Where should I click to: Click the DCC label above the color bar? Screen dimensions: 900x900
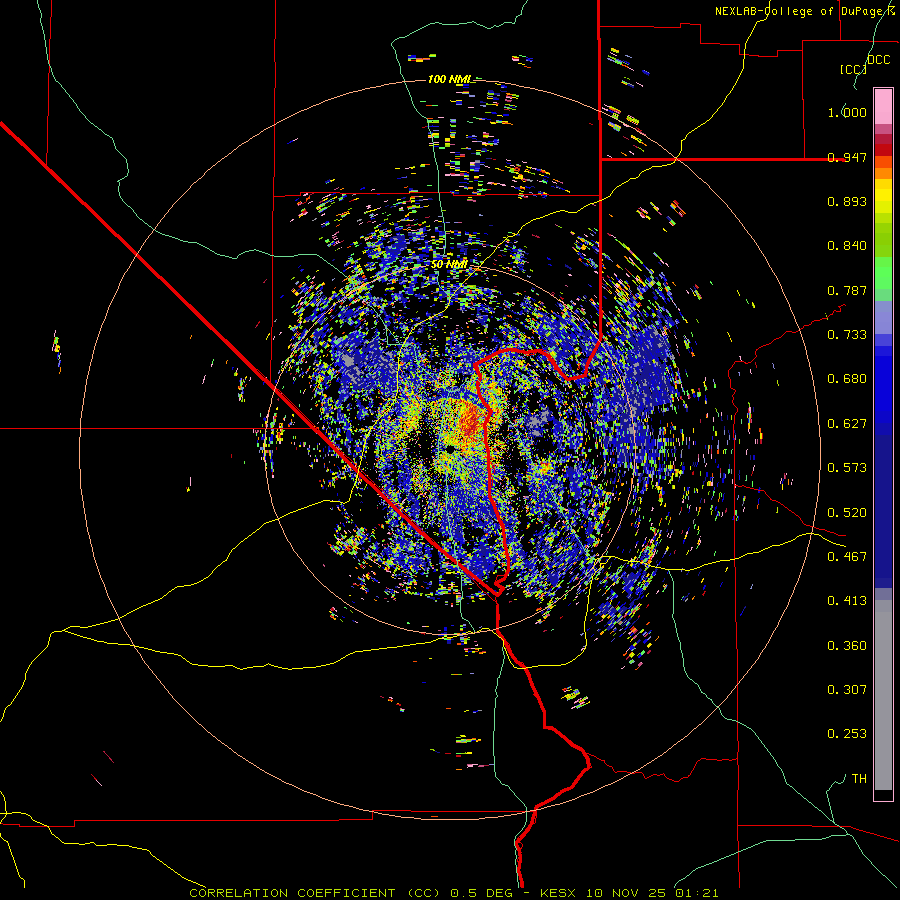pyautogui.click(x=879, y=59)
